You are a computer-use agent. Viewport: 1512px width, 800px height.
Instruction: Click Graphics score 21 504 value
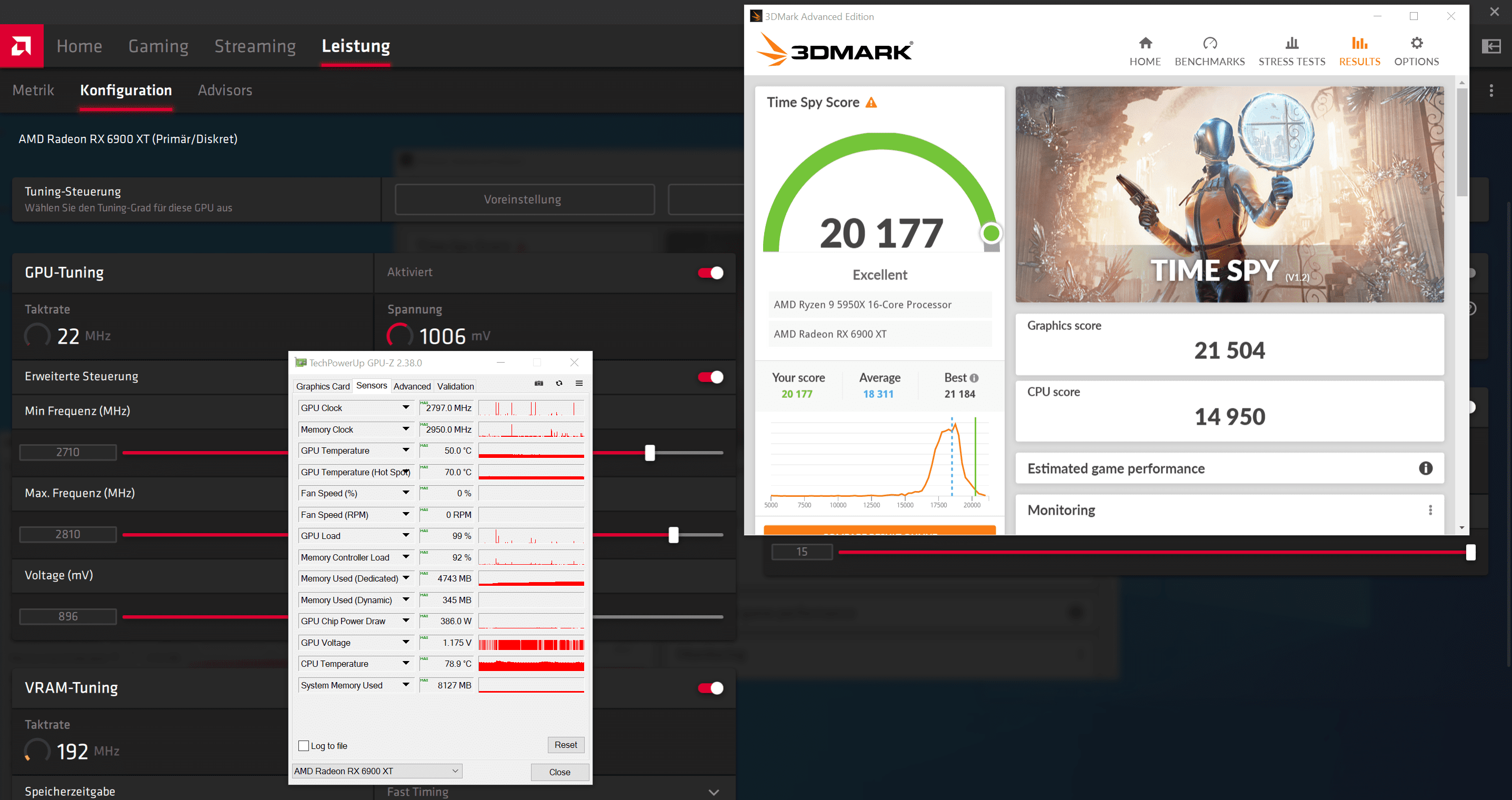tap(1230, 351)
